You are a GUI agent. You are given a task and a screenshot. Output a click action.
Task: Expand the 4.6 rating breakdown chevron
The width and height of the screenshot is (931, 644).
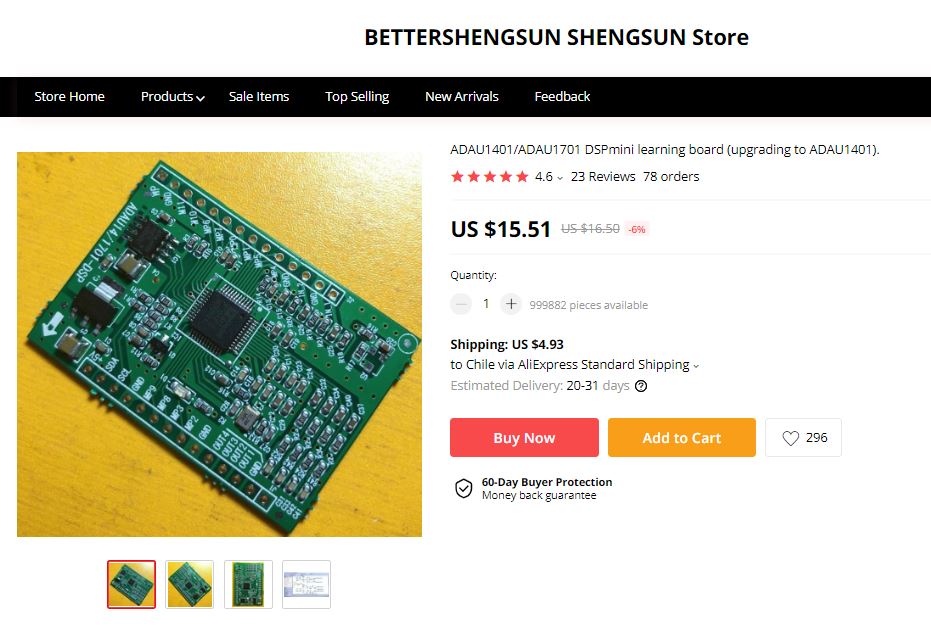[x=560, y=177]
